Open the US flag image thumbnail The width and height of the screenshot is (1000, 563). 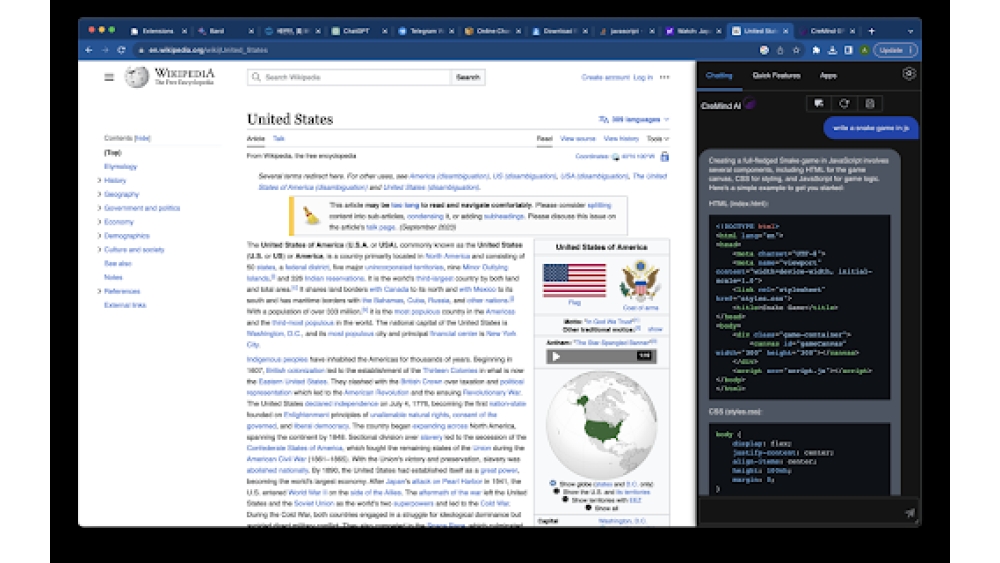pyautogui.click(x=574, y=280)
